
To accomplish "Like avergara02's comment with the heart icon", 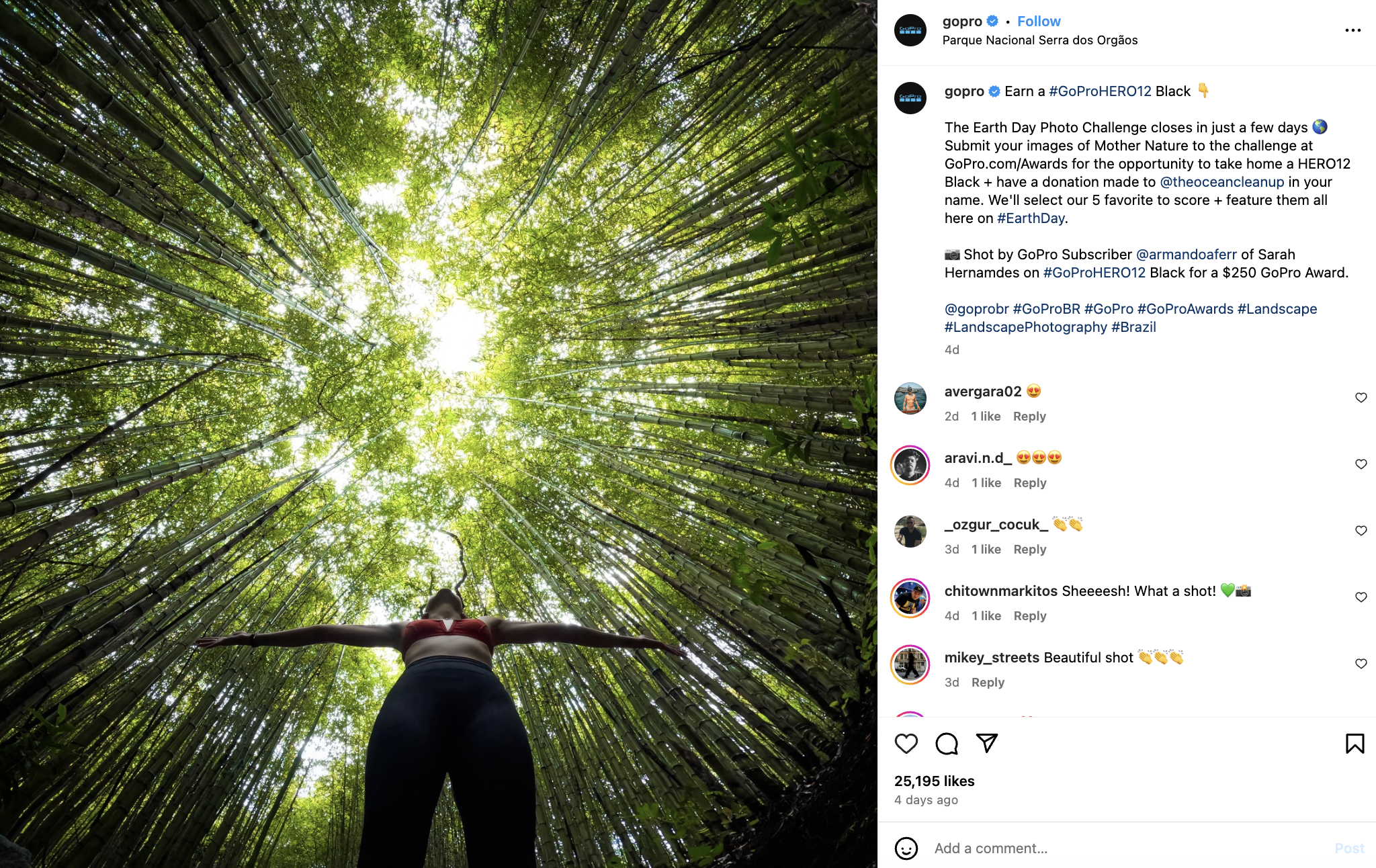I will coord(1360,398).
